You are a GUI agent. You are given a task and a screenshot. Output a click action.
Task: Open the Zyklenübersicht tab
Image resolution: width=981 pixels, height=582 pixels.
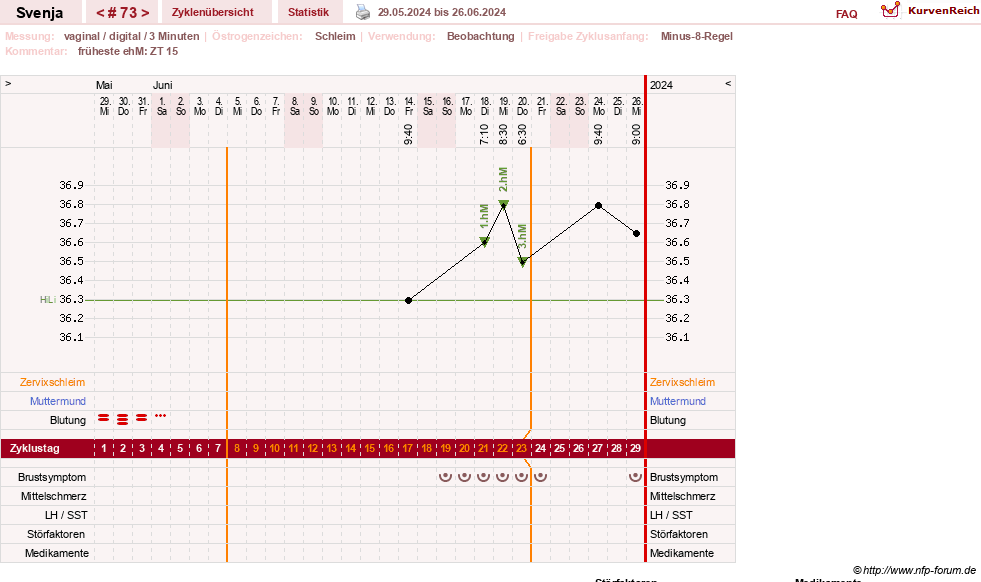(x=213, y=12)
